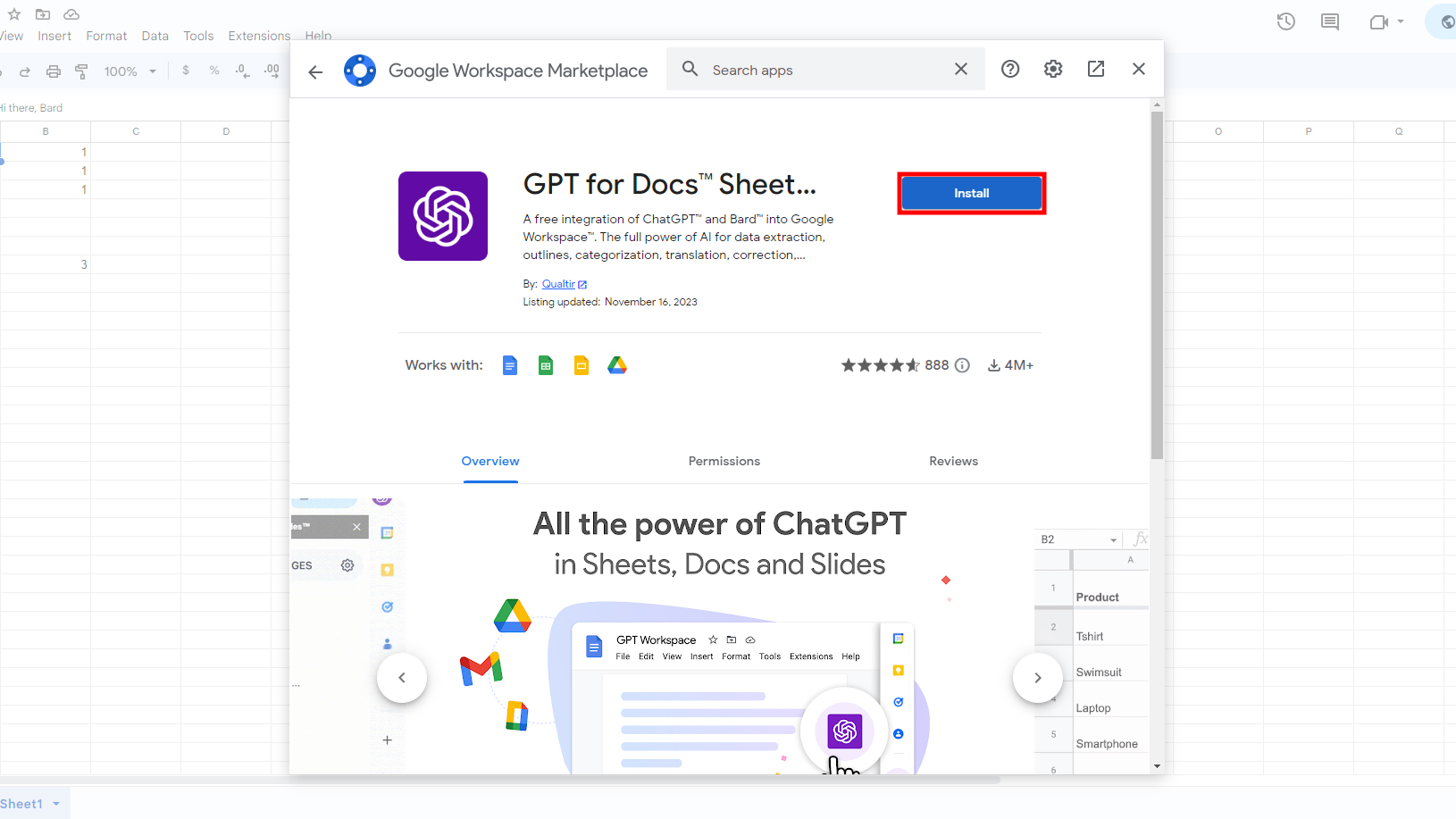Show rating details info icon
The width and height of the screenshot is (1456, 819).
pos(962,365)
